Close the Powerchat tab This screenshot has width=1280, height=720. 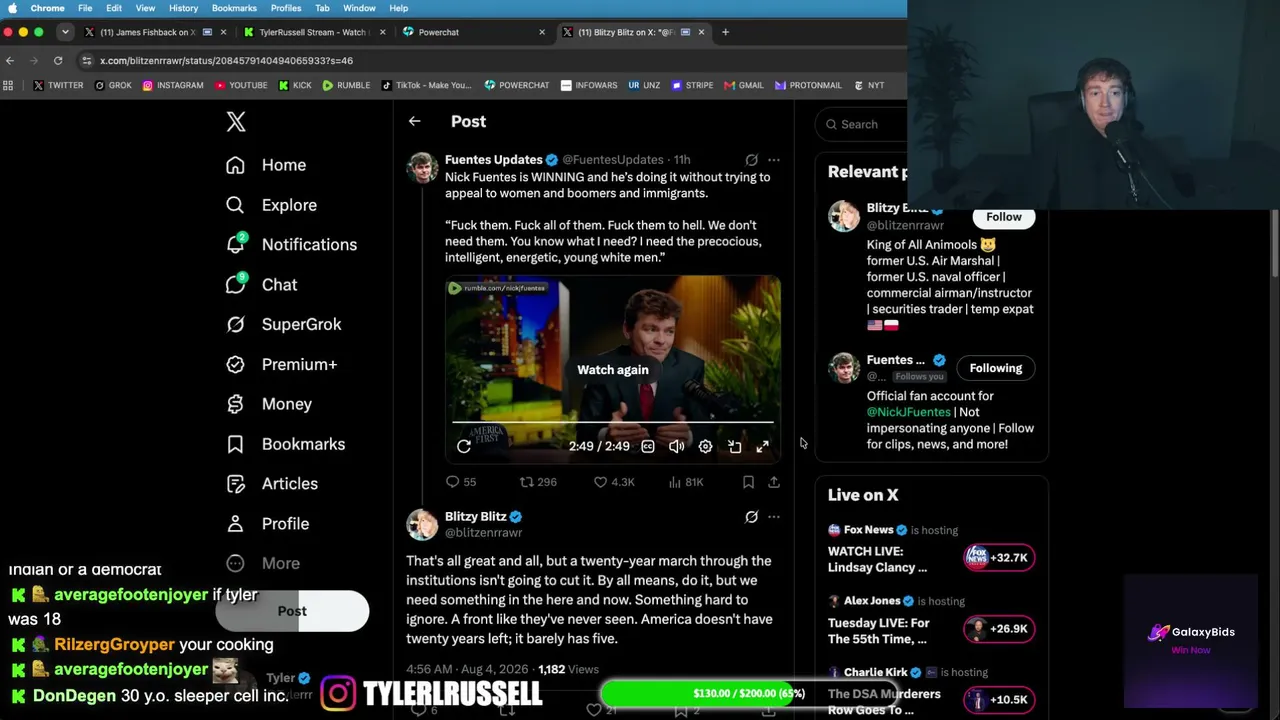(542, 32)
